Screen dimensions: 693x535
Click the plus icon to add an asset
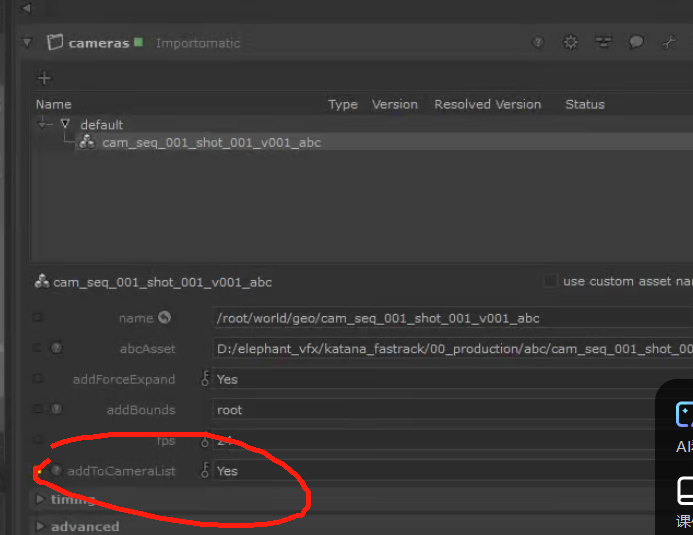pyautogui.click(x=43, y=78)
